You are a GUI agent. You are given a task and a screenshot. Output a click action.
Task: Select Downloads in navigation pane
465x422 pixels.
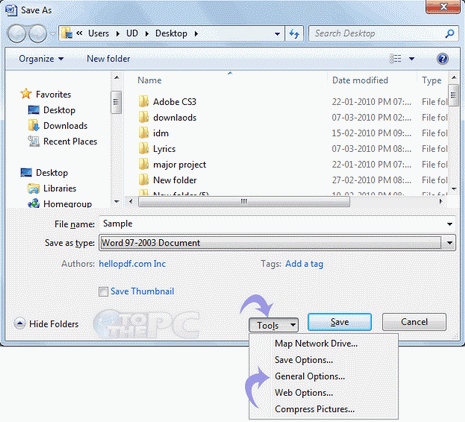(x=65, y=126)
